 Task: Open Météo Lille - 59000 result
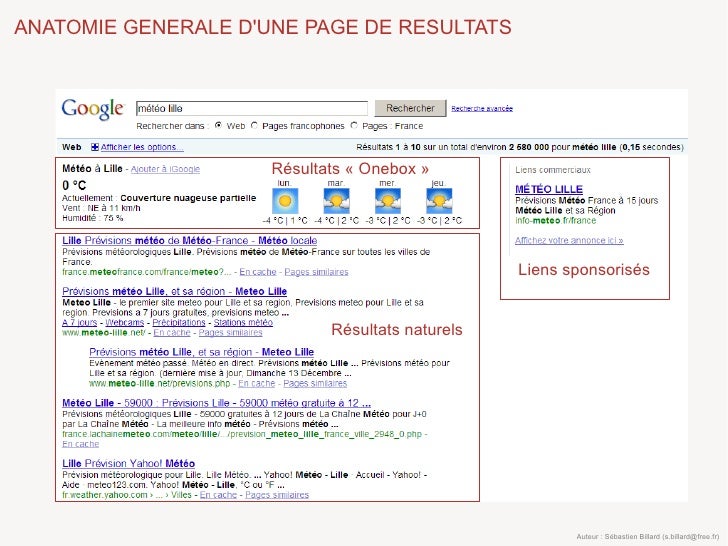(216, 403)
